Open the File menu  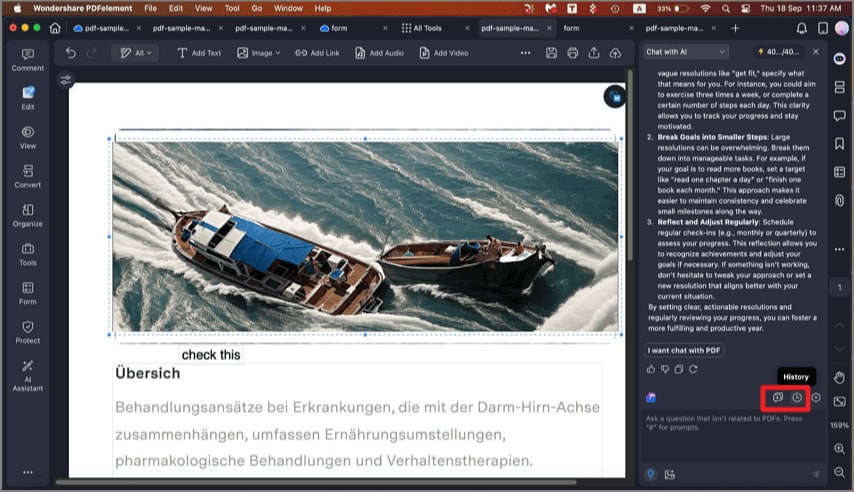[150, 8]
